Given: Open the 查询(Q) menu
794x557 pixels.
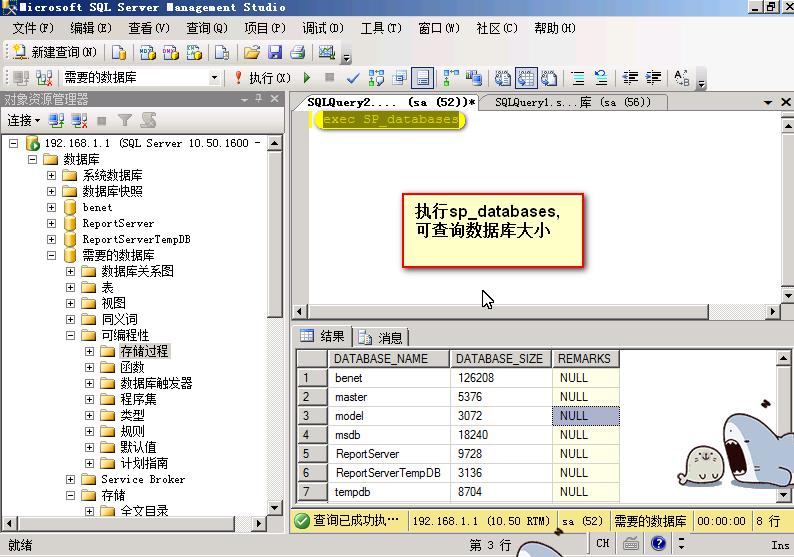Looking at the screenshot, I should point(207,28).
